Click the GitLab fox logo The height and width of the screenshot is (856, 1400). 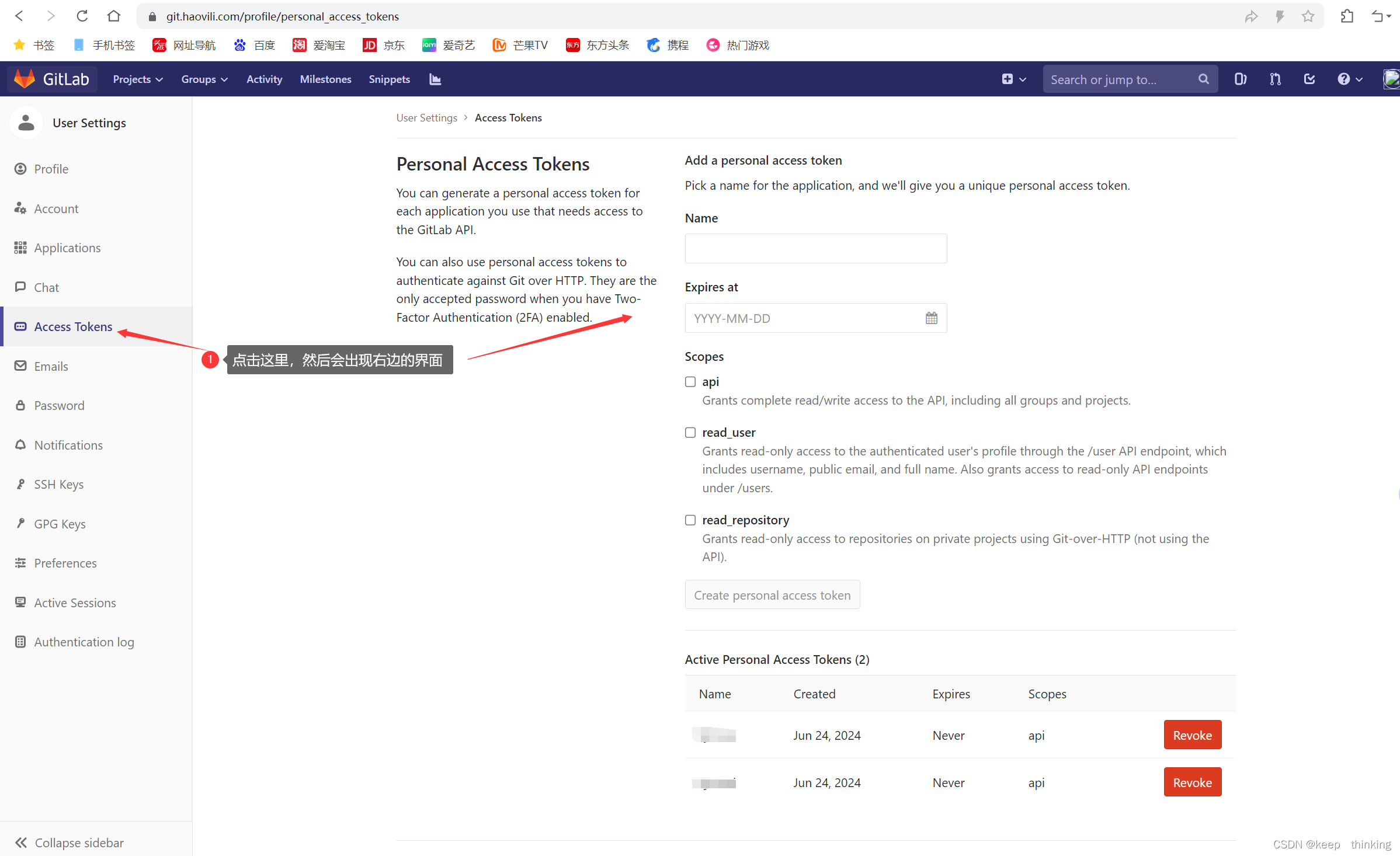point(25,78)
